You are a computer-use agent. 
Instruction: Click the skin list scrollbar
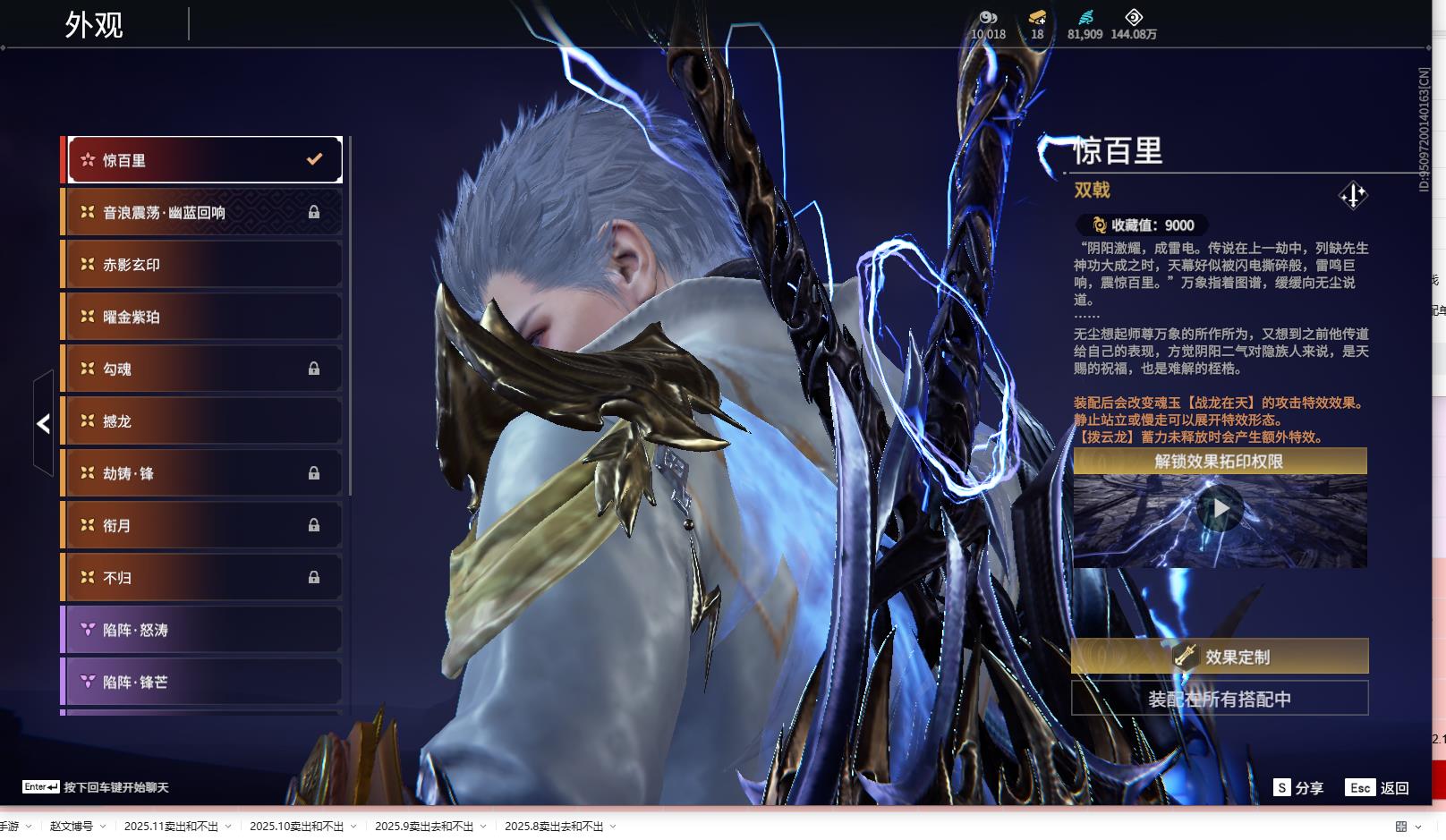point(350,316)
